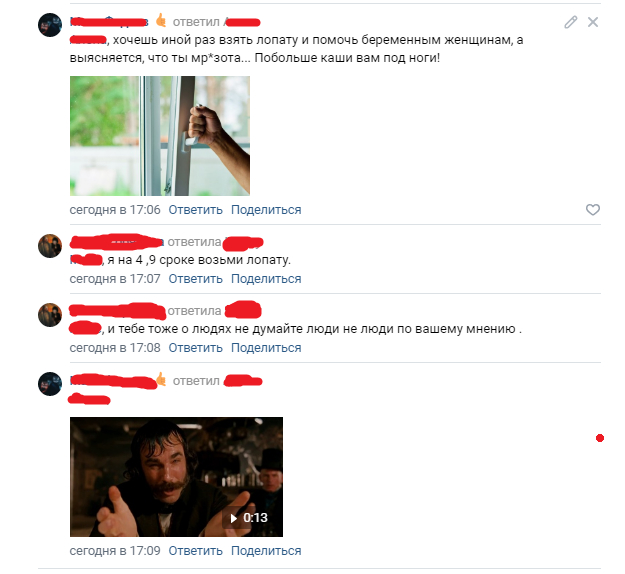The image size is (625, 574).
Task: Click the orange hand emoji in 17:09 comment
Action: click(161, 379)
